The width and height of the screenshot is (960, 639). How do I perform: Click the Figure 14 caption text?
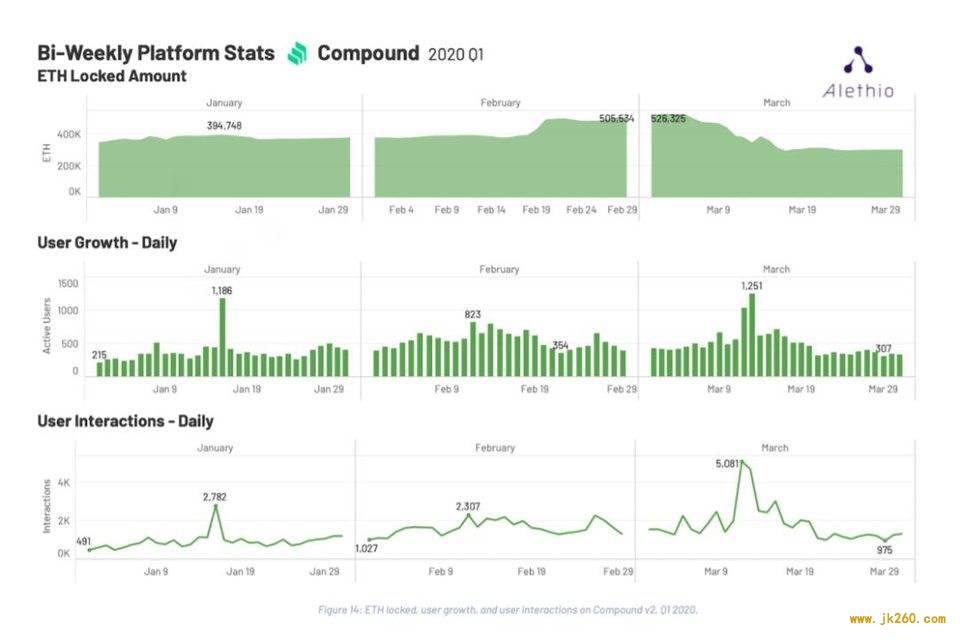[x=508, y=610]
